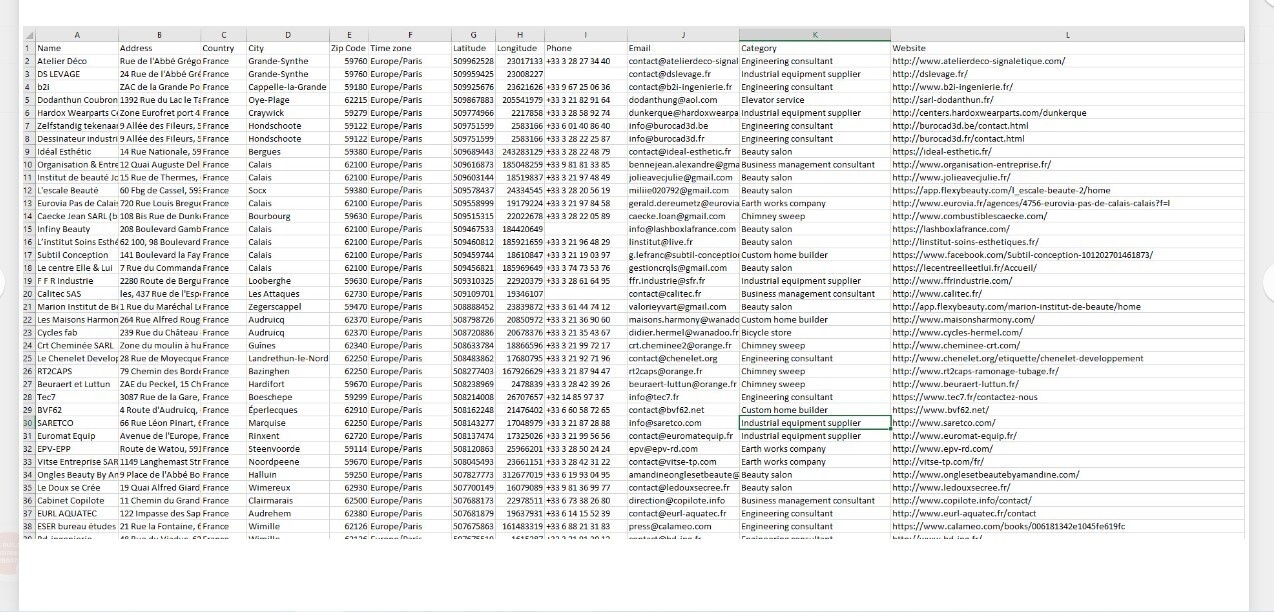Click email cell 'linstitut@live.fr'
The image size is (1274, 612).
click(683, 242)
